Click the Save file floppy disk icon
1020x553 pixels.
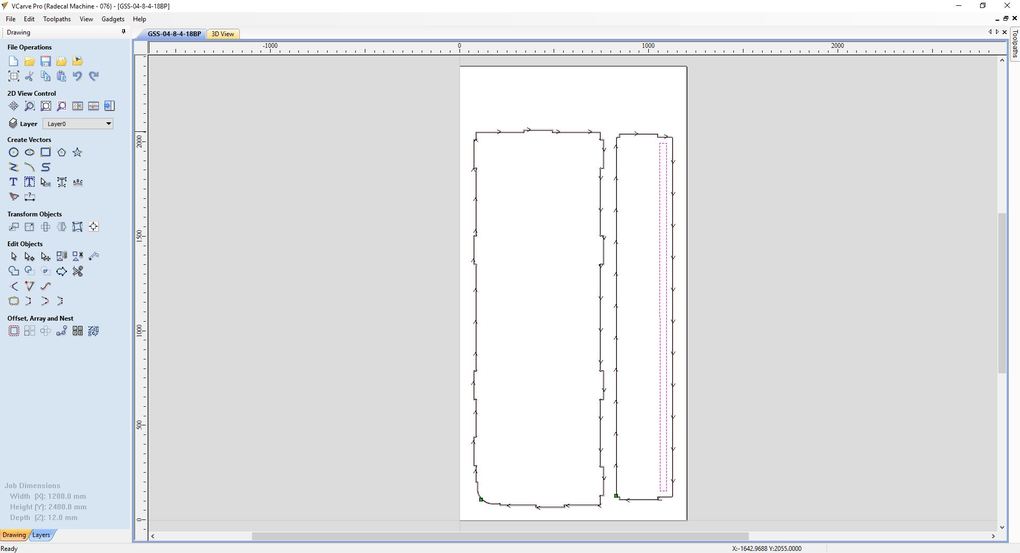point(45,61)
